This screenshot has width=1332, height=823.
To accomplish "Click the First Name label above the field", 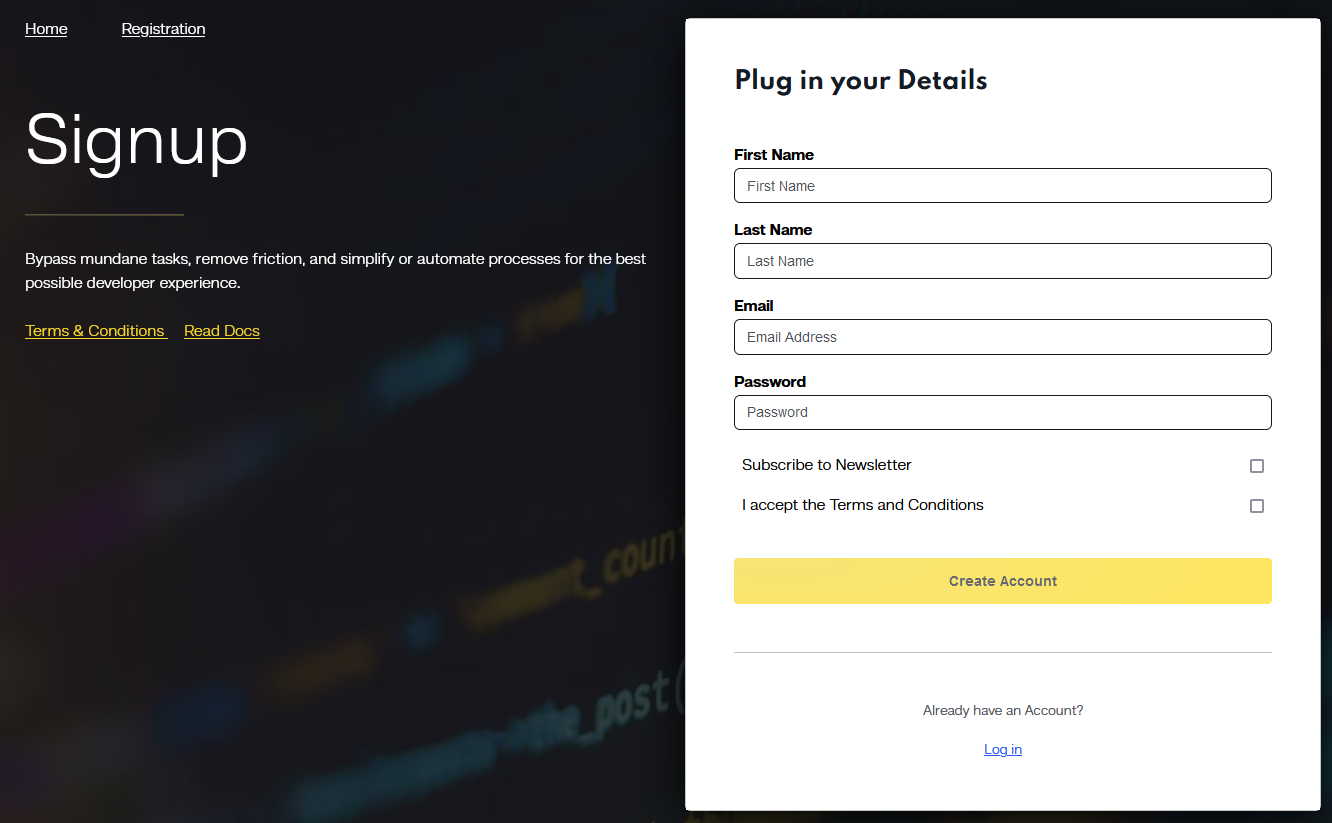I will click(774, 154).
